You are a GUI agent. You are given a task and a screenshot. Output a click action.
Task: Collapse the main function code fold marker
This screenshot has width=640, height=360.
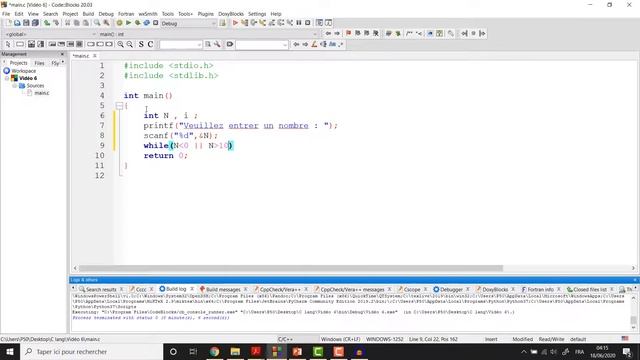119,106
